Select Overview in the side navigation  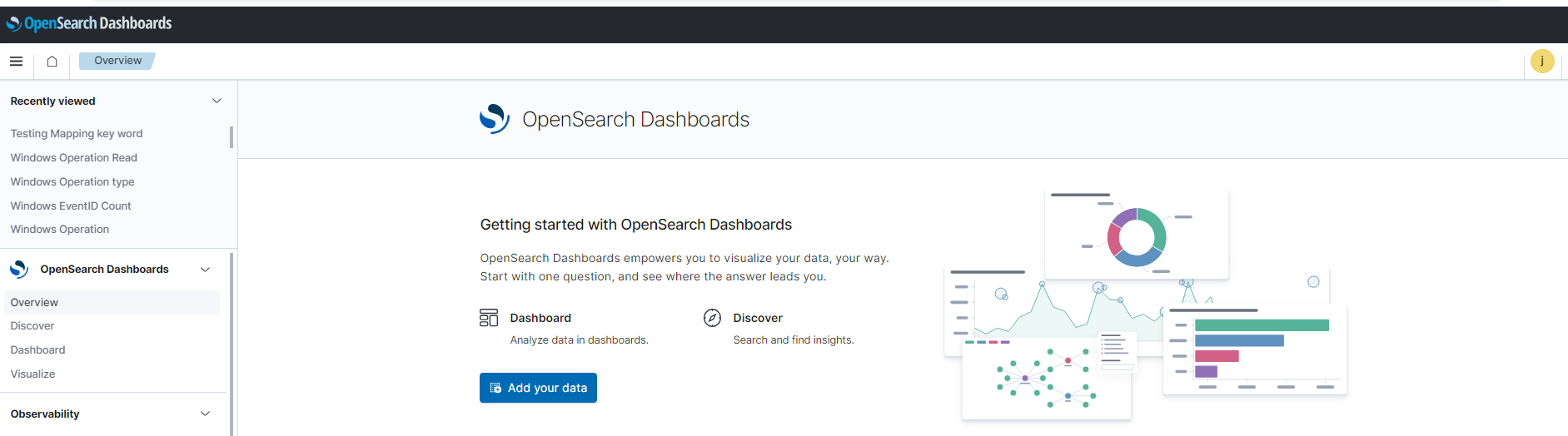pos(35,302)
